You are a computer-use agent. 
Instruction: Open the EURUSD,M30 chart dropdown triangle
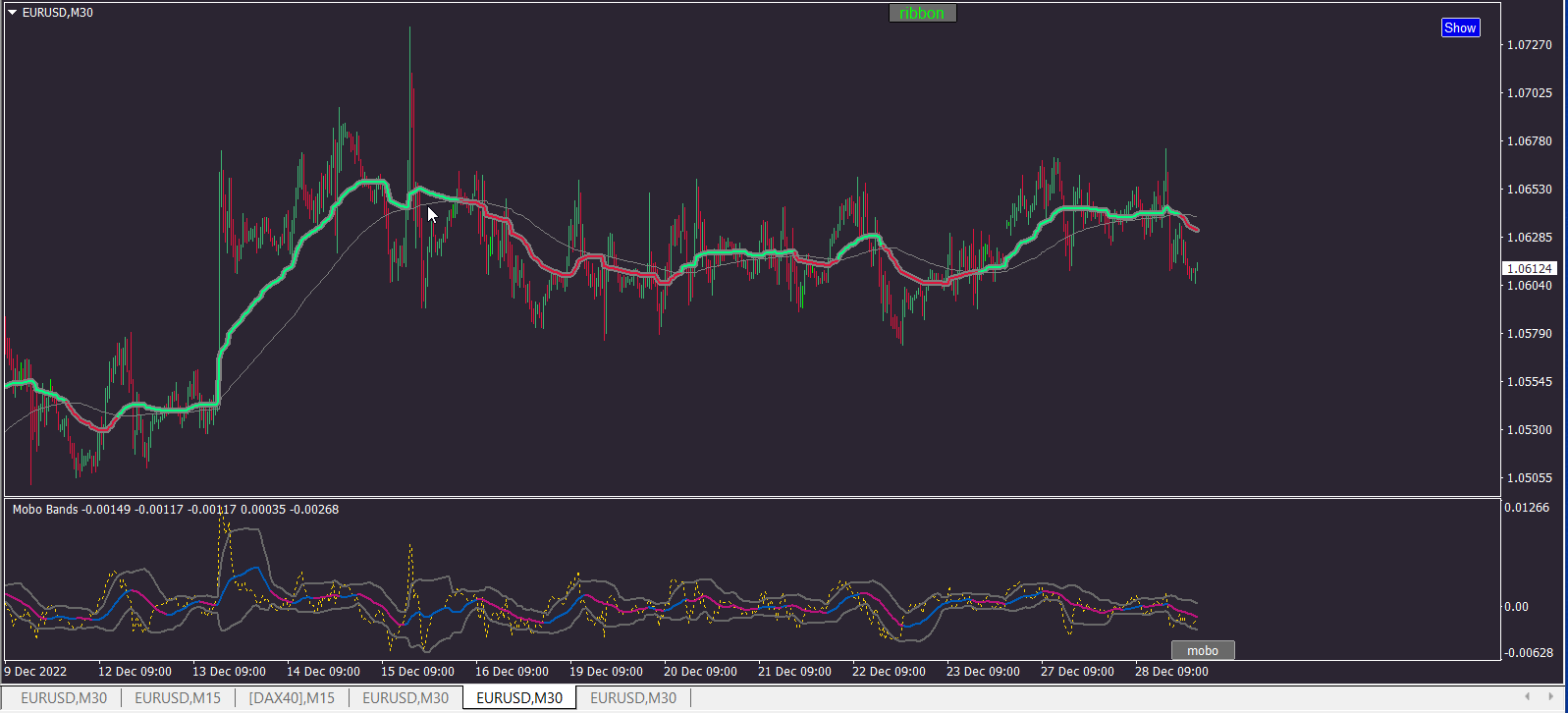13,13
